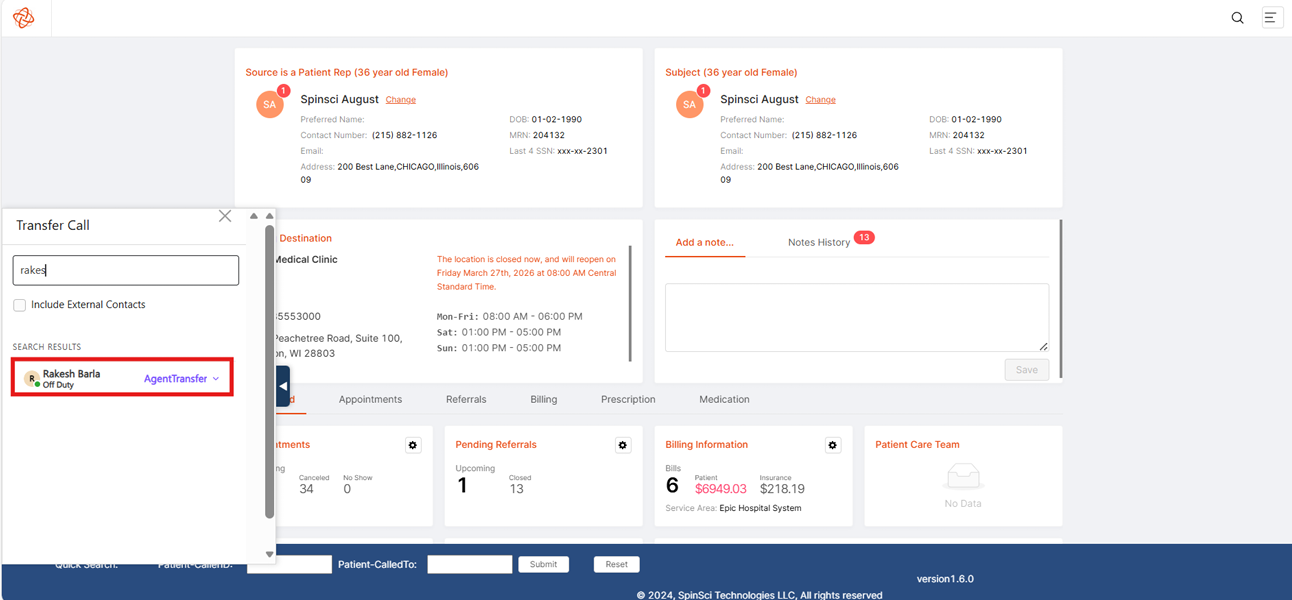Open Appointments card gear settings
Viewport: 1292px width, 600px height.
coord(413,445)
